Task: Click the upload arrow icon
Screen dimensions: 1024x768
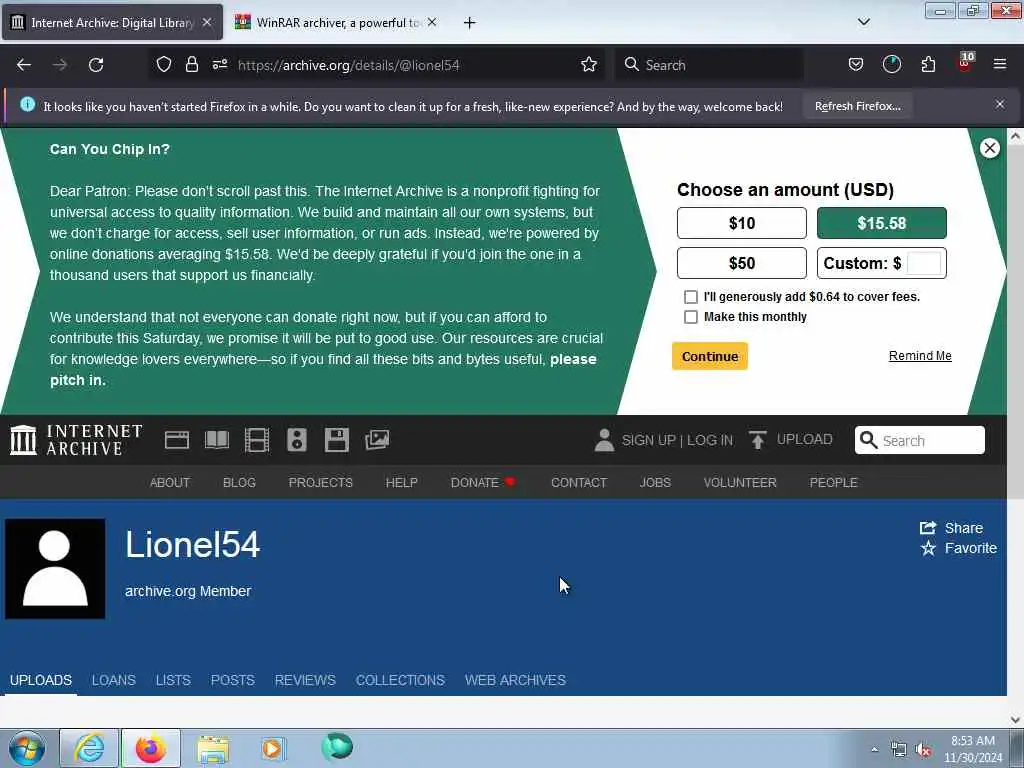Action: [x=758, y=440]
